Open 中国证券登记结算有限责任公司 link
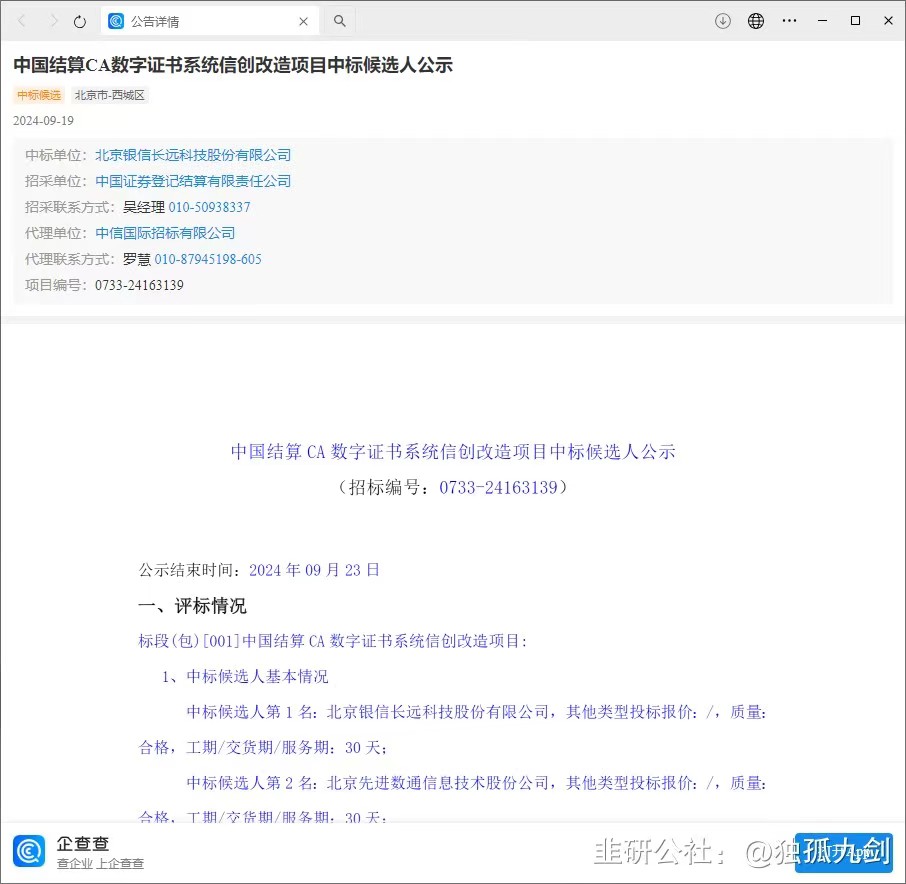This screenshot has width=906, height=884. click(193, 181)
